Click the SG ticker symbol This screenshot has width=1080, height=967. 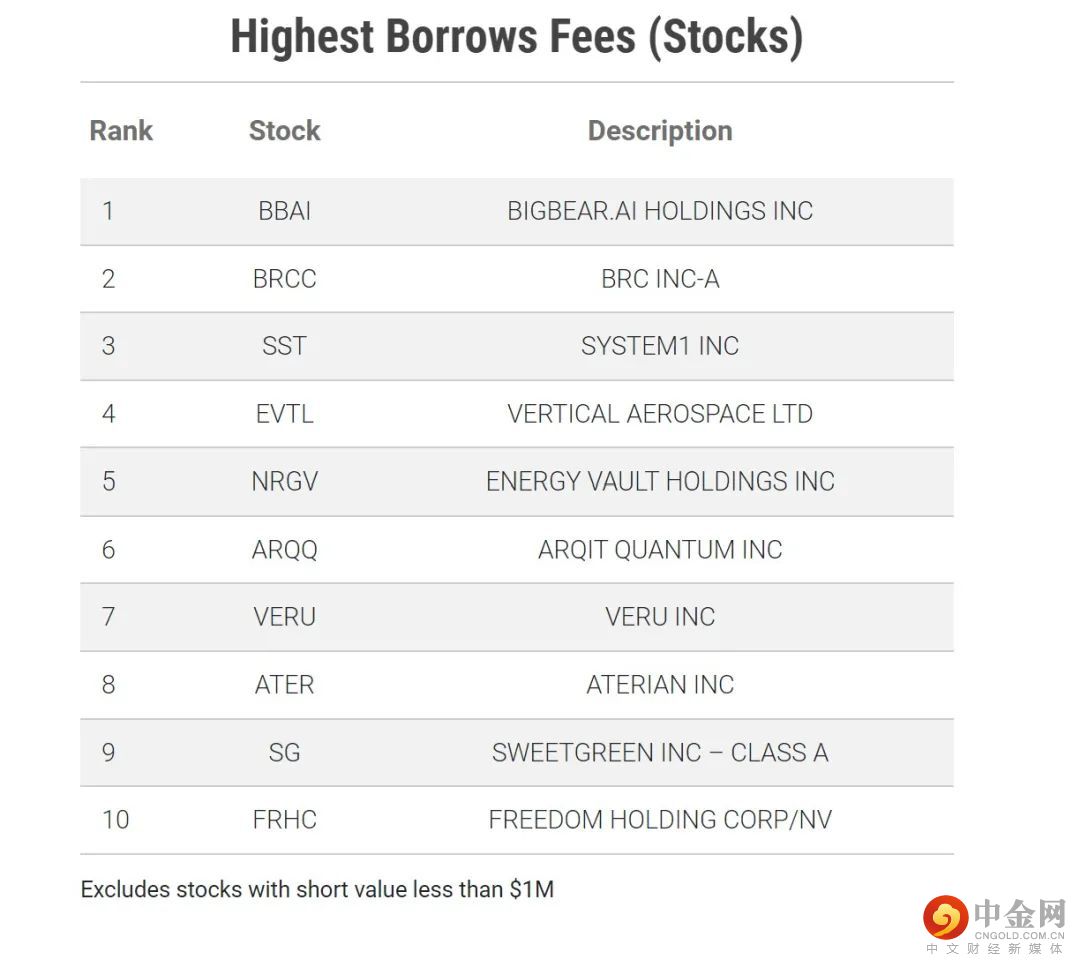tap(284, 752)
